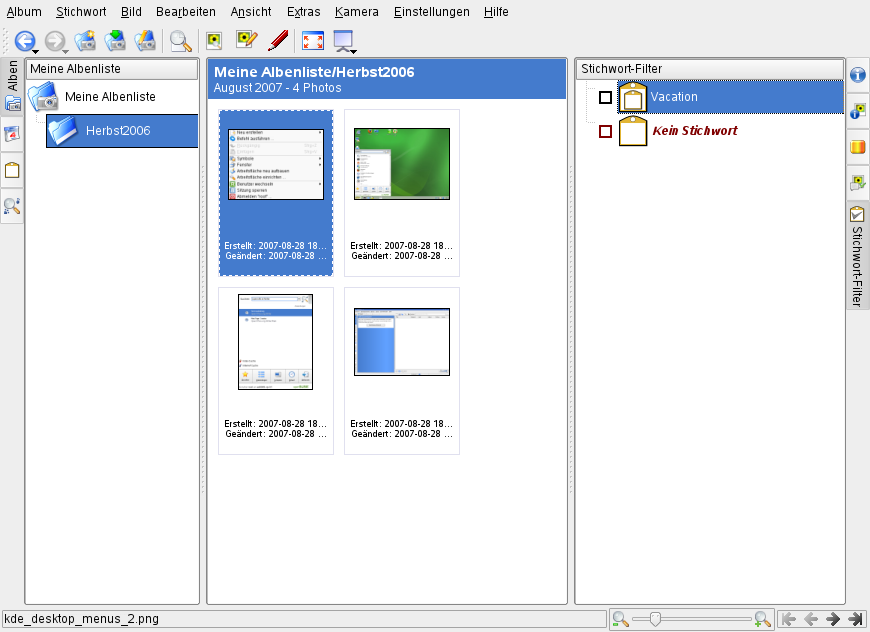Open the Hilfe menu
Viewport: 870px width, 632px height.
coord(496,12)
